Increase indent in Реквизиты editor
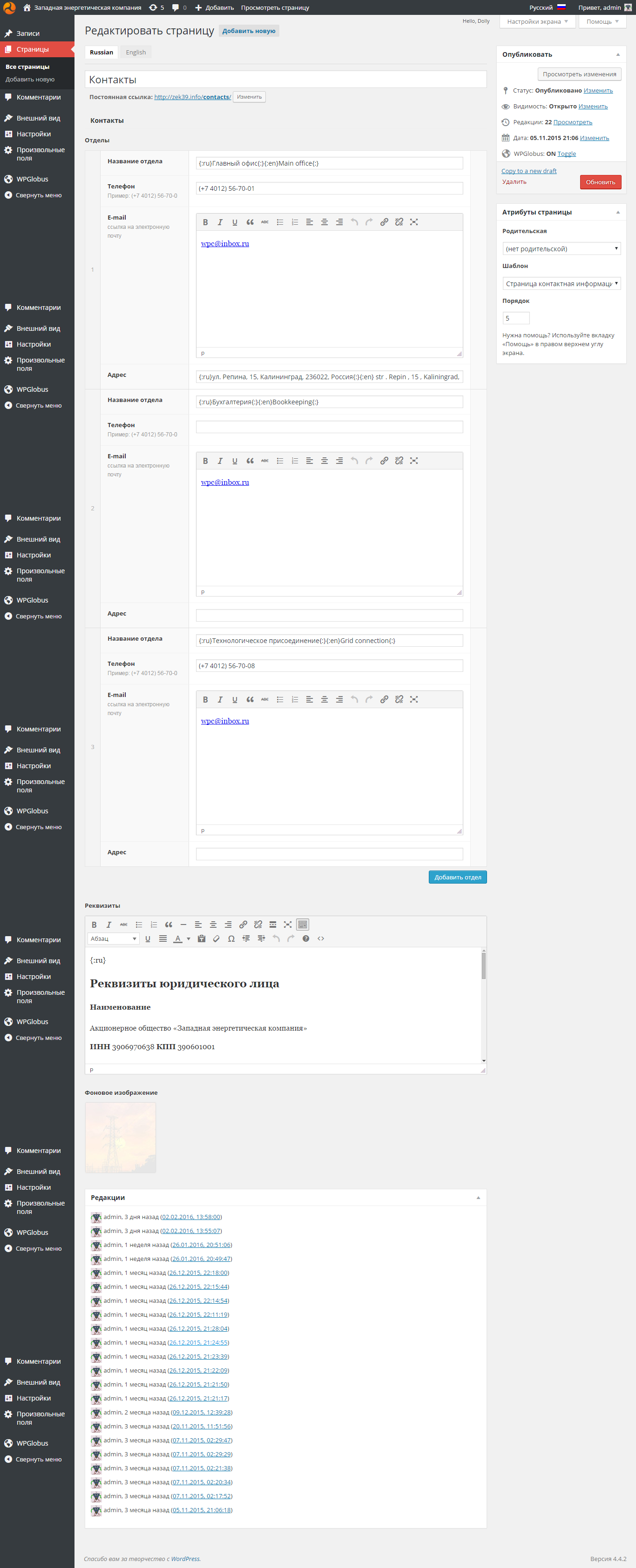636x1568 pixels. (x=261, y=938)
